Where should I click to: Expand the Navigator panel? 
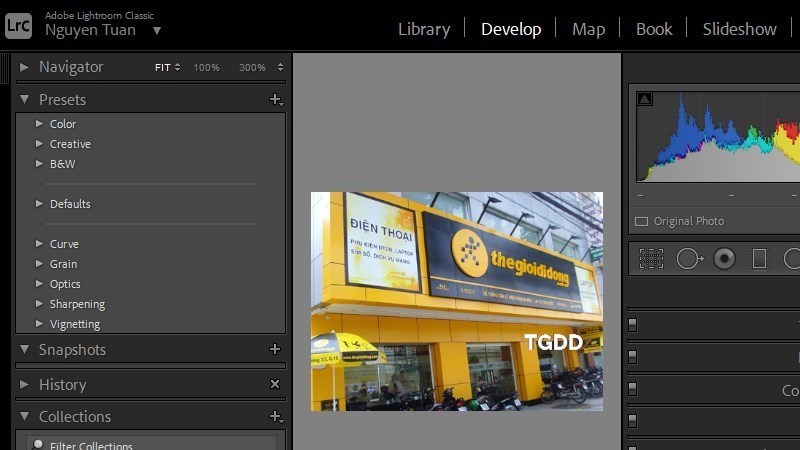pyautogui.click(x=23, y=67)
